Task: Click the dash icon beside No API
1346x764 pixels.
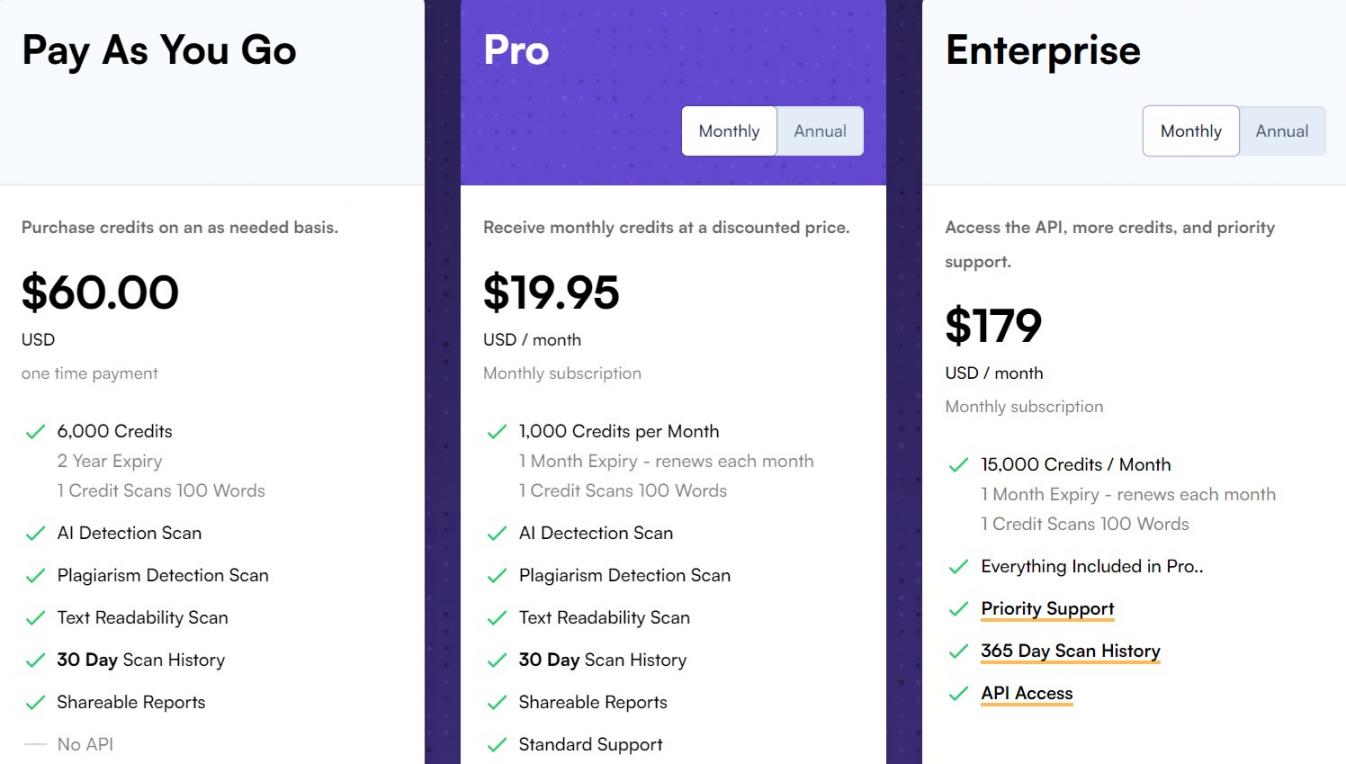Action: 35,745
